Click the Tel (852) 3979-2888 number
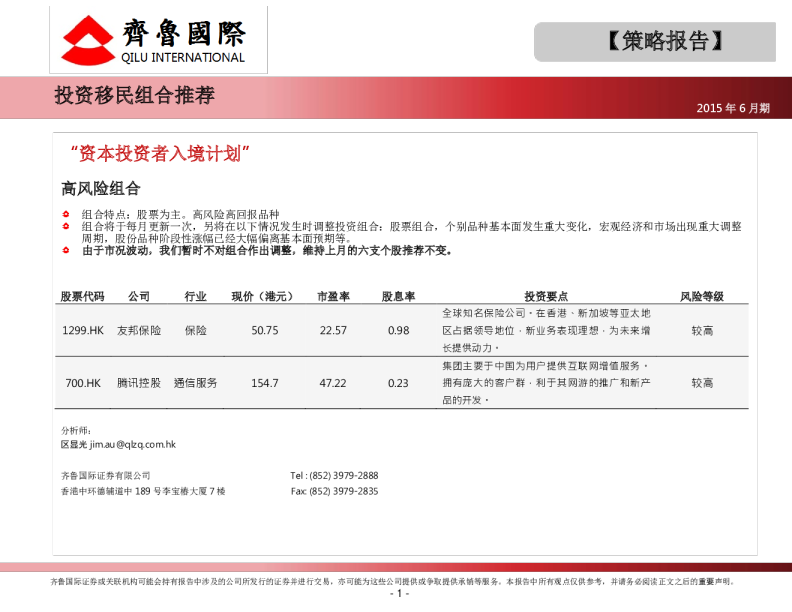This screenshot has width=792, height=612. coord(334,476)
